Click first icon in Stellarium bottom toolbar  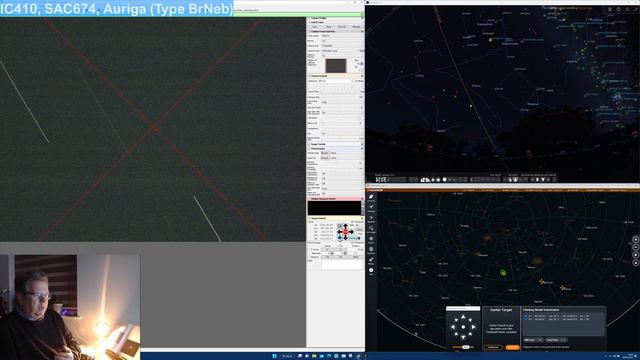pyautogui.click(x=378, y=180)
